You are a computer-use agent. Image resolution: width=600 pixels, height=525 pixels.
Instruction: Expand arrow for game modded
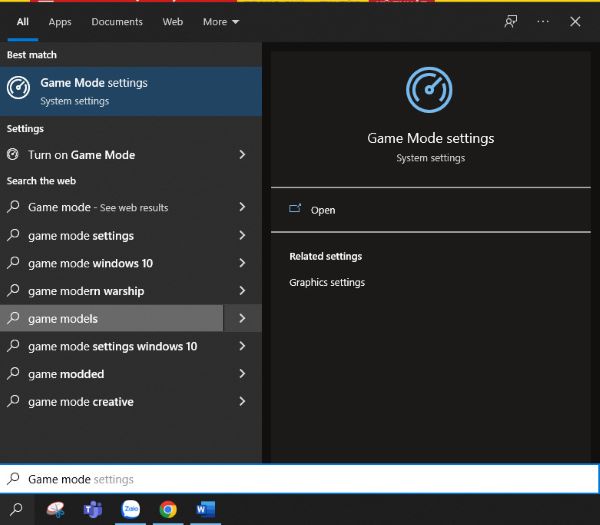tap(242, 373)
